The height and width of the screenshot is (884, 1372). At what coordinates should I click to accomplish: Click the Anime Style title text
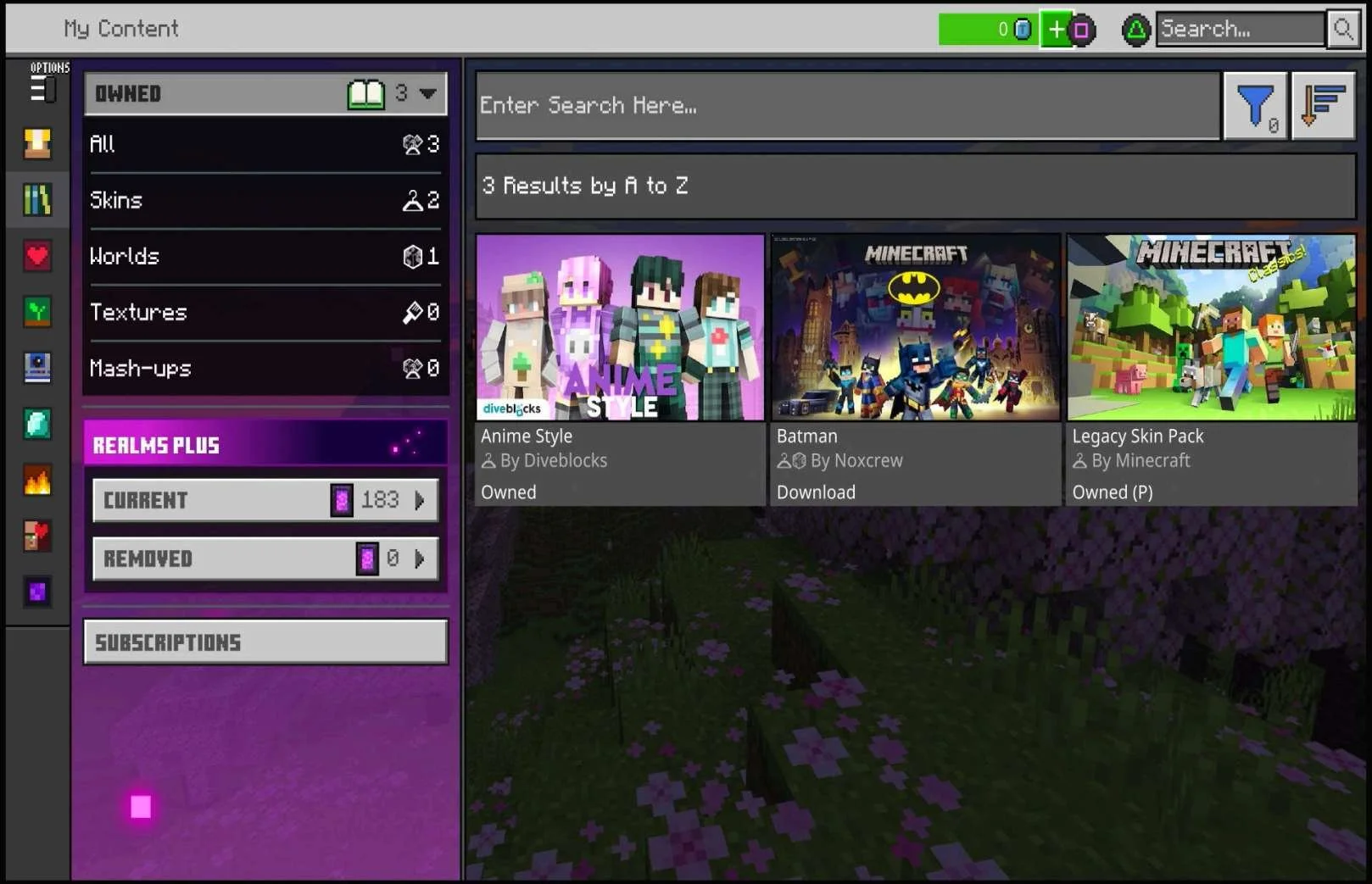[x=527, y=436]
